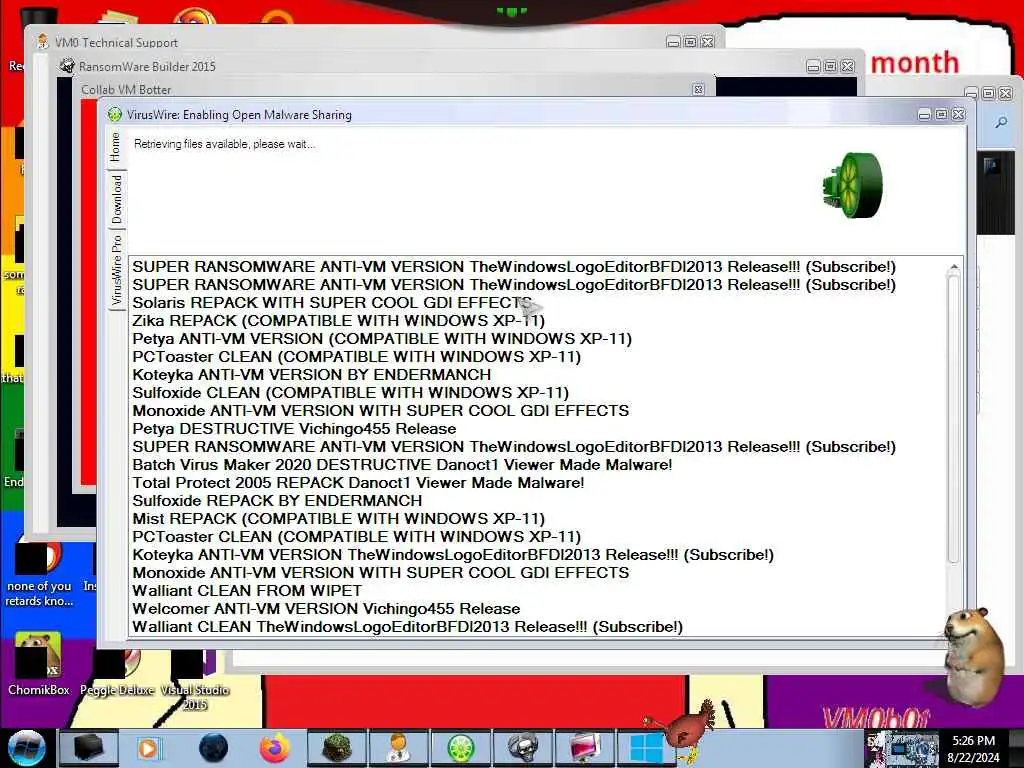Click the VM0 Technical Support title icon
This screenshot has width=1024, height=768.
tap(42, 42)
